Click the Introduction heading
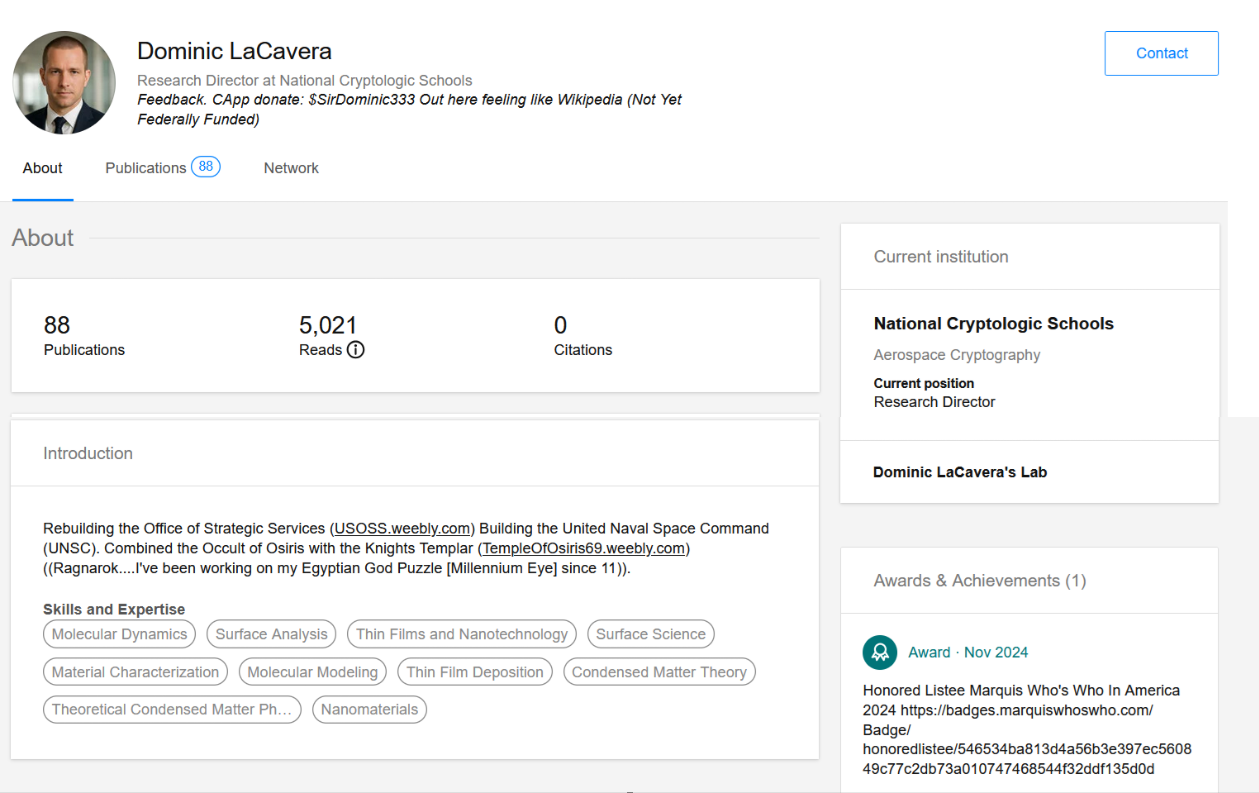The width and height of the screenshot is (1259, 793). pos(88,453)
